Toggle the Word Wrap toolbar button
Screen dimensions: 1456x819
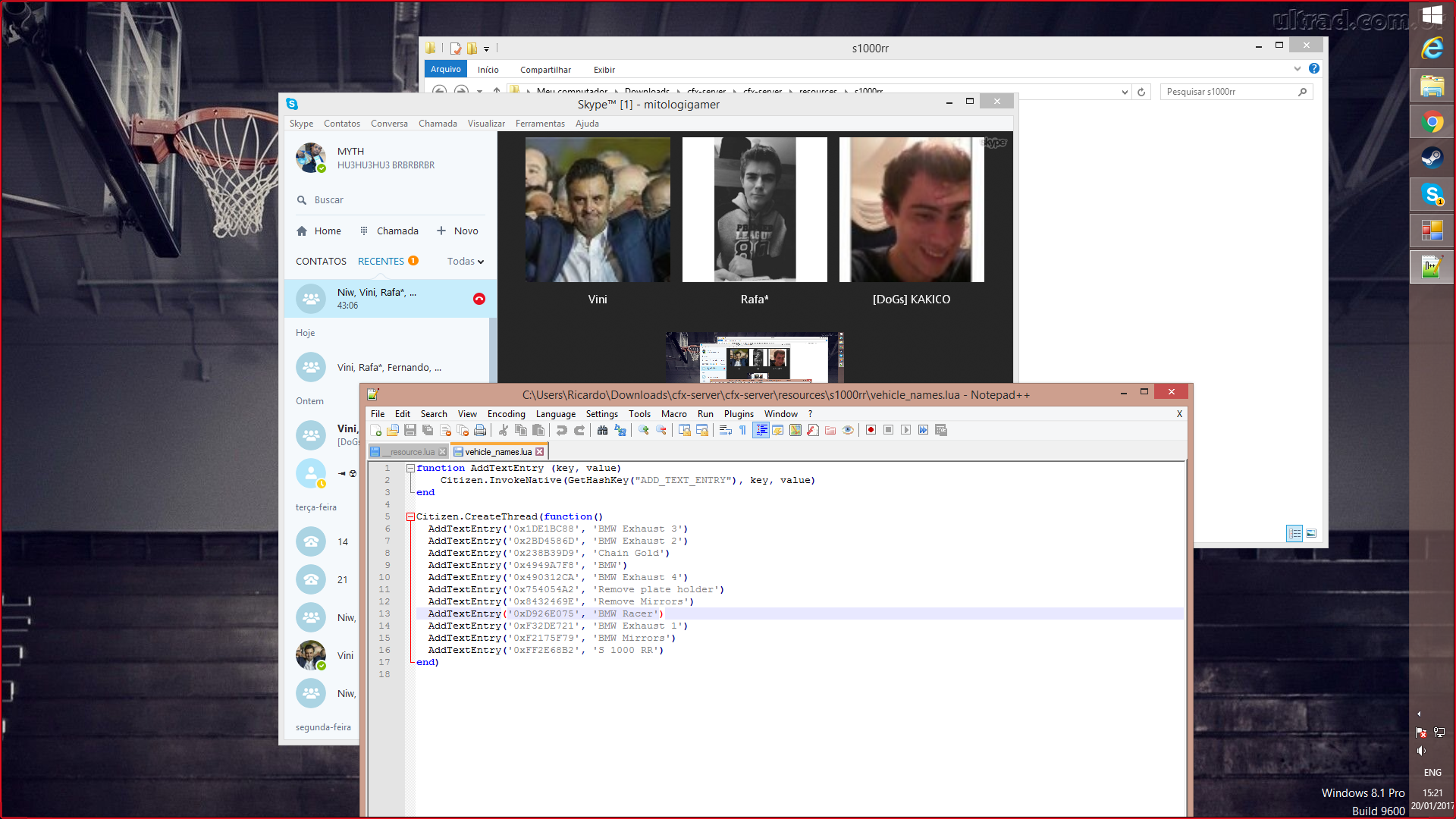[x=725, y=430]
